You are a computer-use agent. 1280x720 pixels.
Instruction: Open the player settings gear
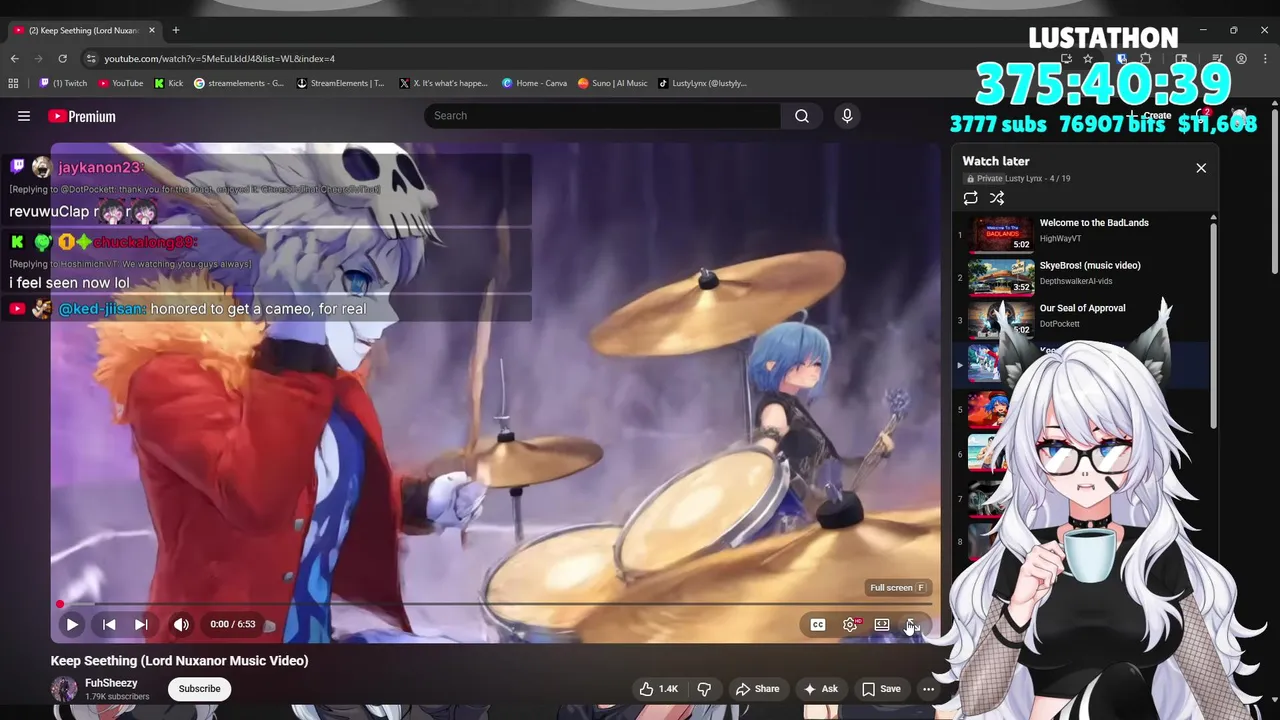[850, 624]
